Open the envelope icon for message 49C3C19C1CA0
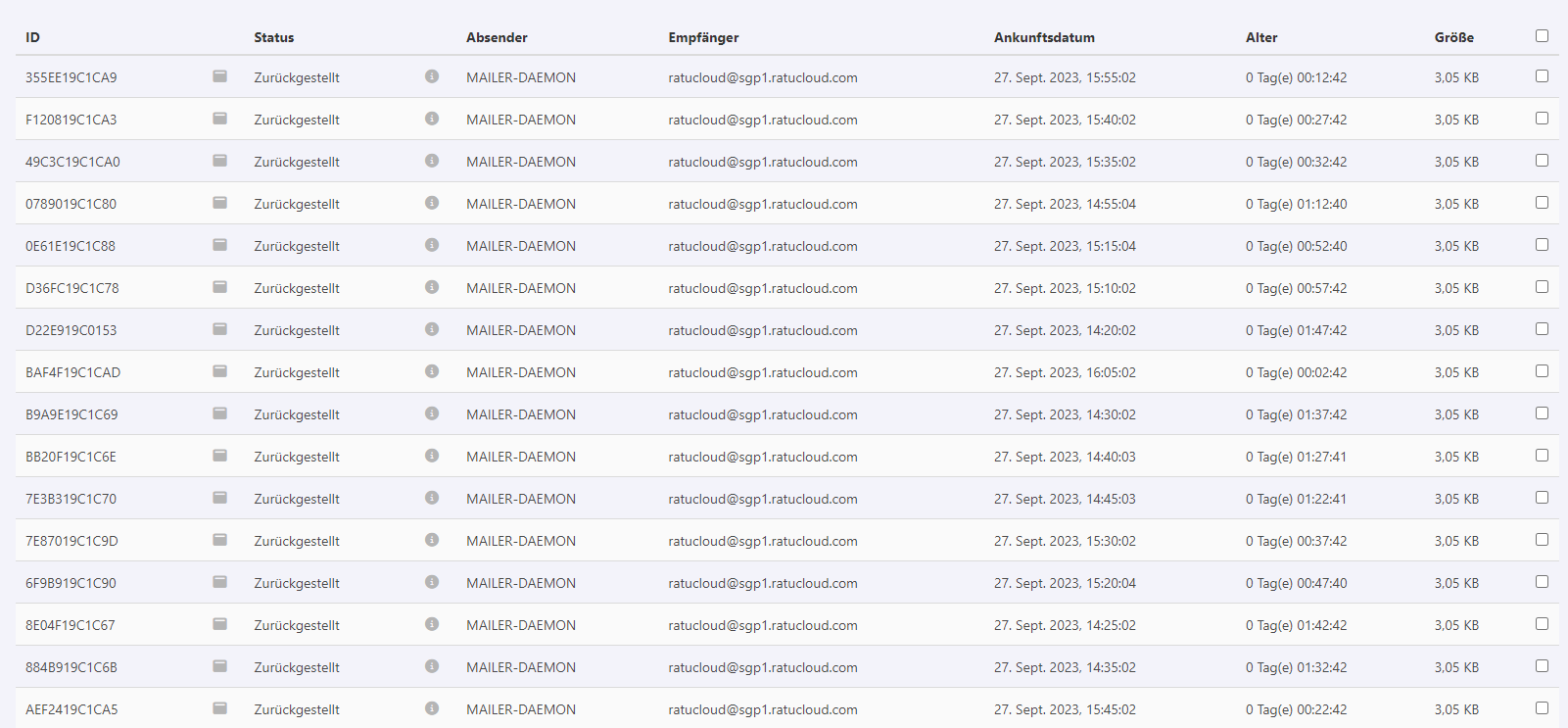Image resolution: width=1568 pixels, height=728 pixels. (x=219, y=161)
